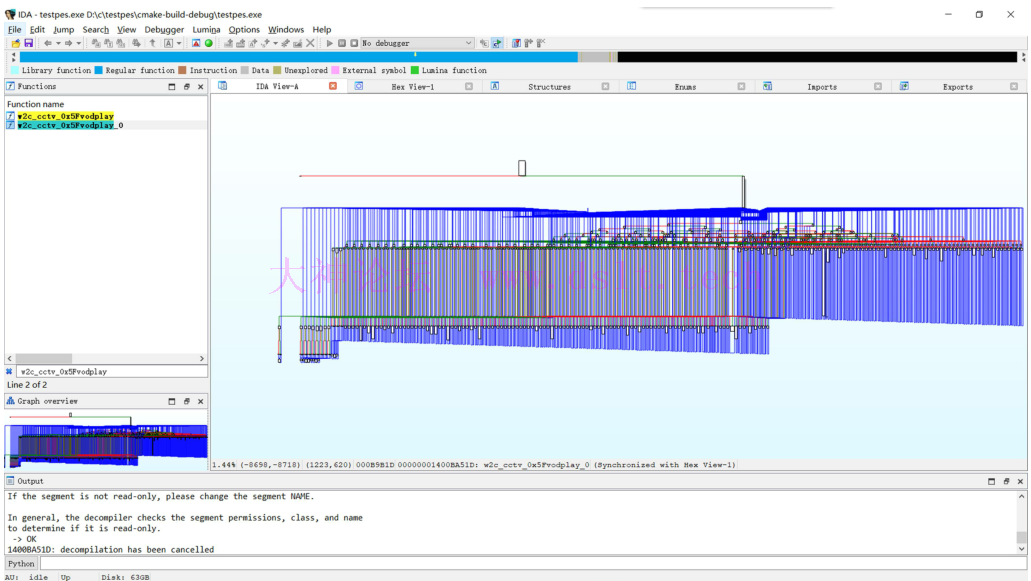
Task: Stop debugger process icon
Action: point(354,43)
